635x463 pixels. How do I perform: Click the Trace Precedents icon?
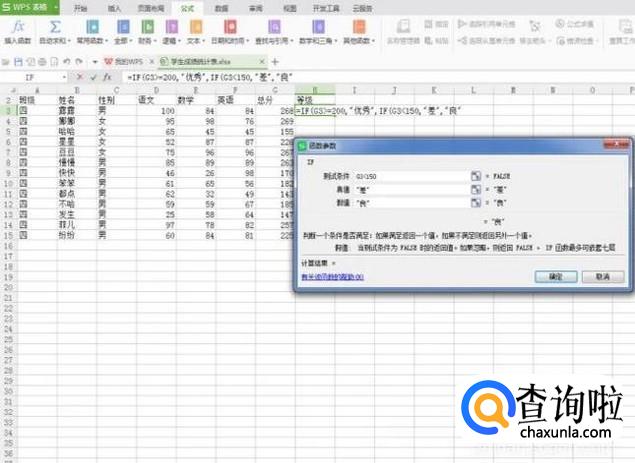click(462, 24)
